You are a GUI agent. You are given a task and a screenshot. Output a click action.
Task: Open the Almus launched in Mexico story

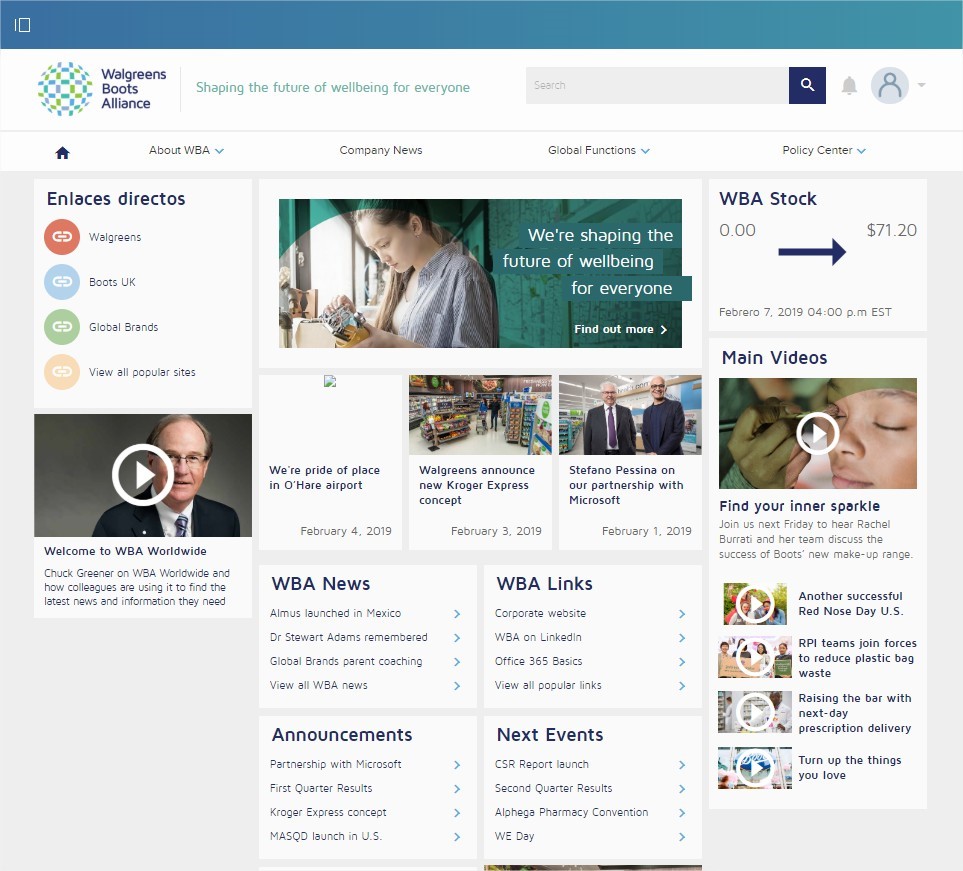click(x=335, y=613)
